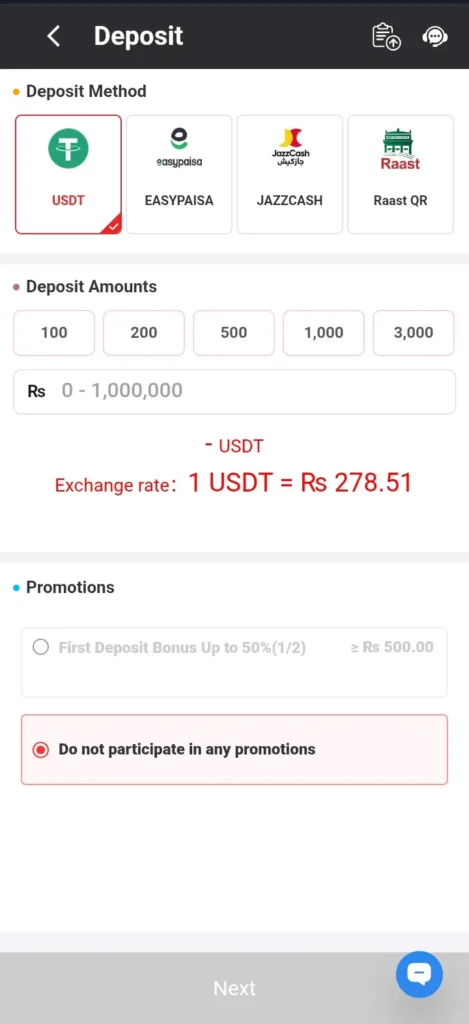Select the 3,000 preset amount

(413, 333)
